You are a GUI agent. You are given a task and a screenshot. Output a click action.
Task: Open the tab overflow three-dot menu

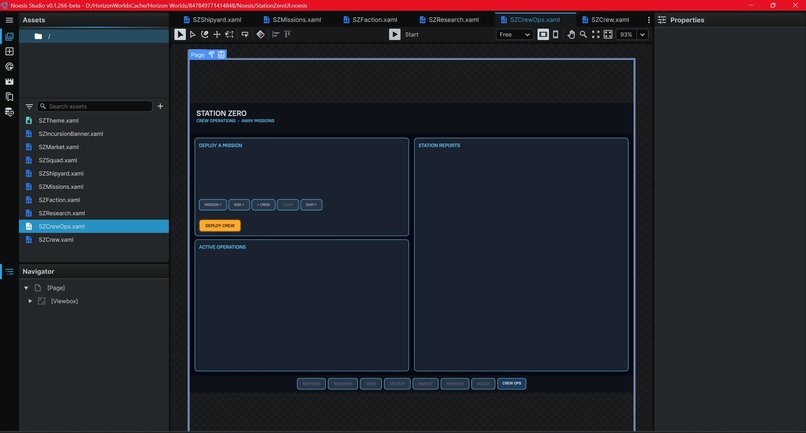(649, 20)
